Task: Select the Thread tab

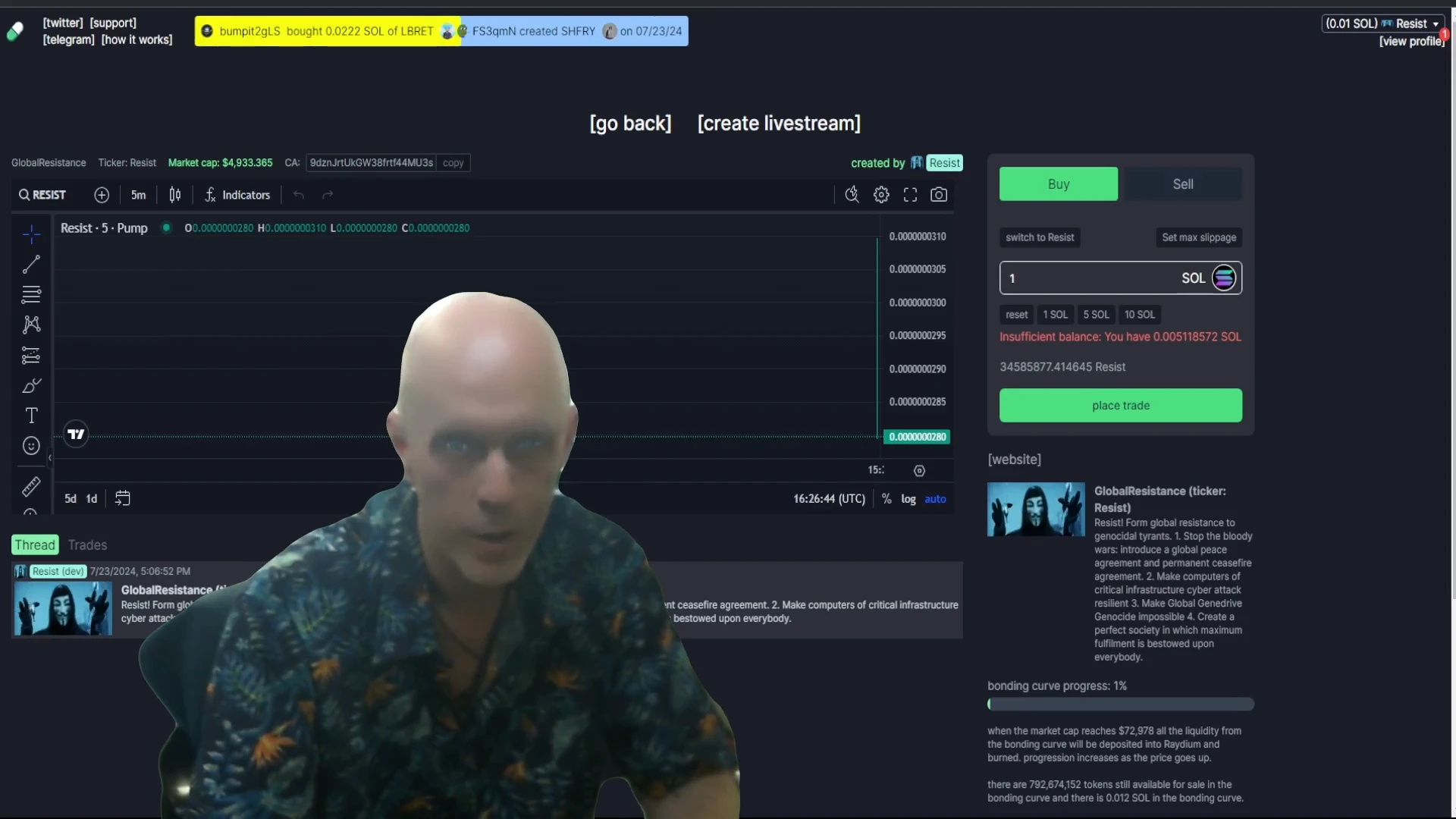Action: [35, 544]
